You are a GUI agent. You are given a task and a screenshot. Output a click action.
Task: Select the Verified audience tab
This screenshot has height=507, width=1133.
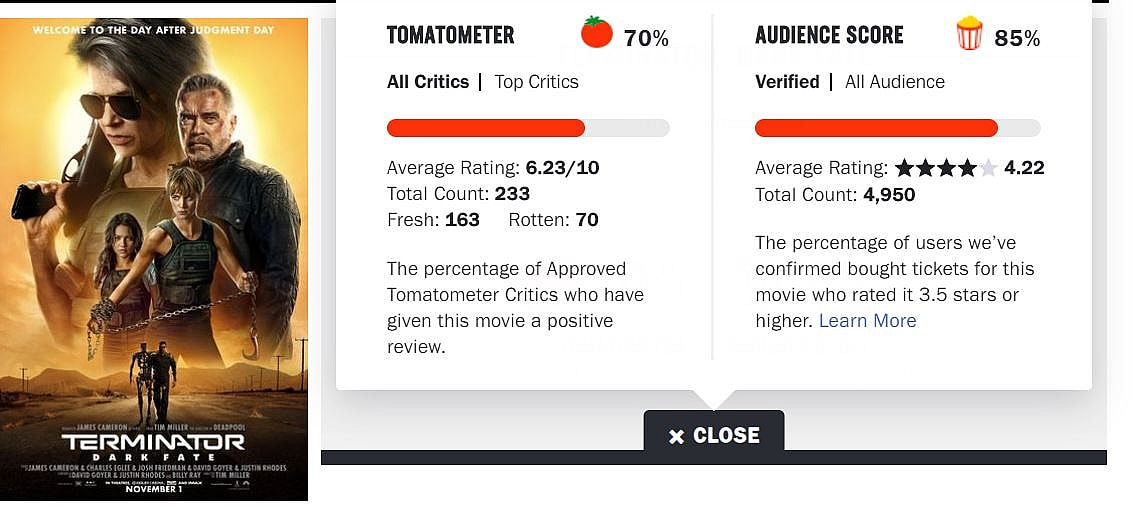tap(787, 82)
